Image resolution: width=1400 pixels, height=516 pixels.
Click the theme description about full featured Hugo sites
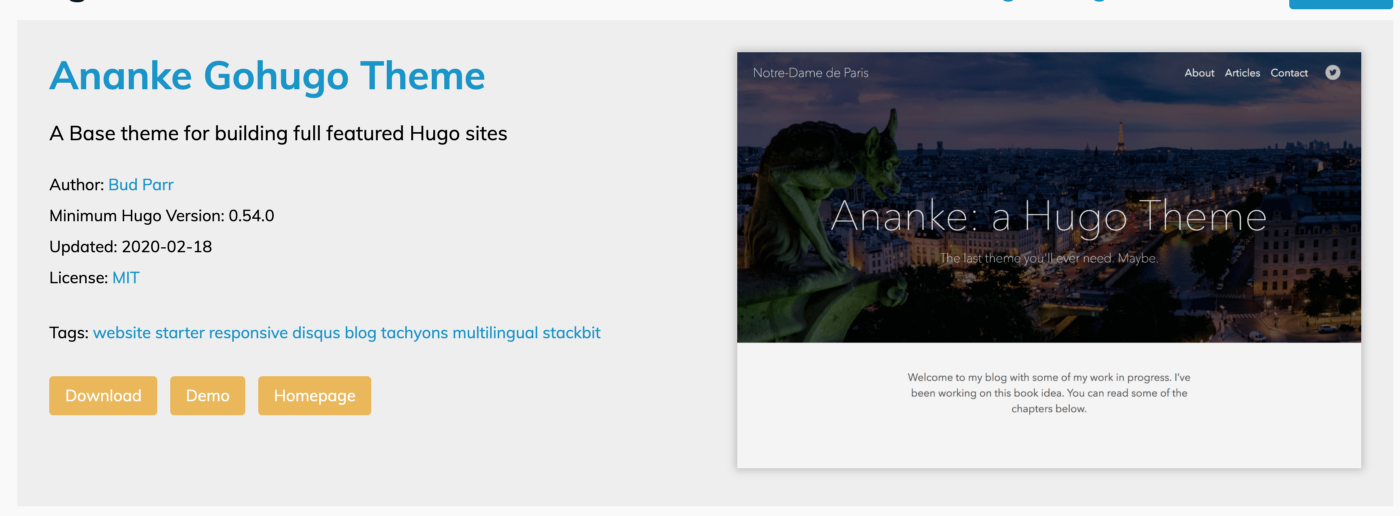278,133
